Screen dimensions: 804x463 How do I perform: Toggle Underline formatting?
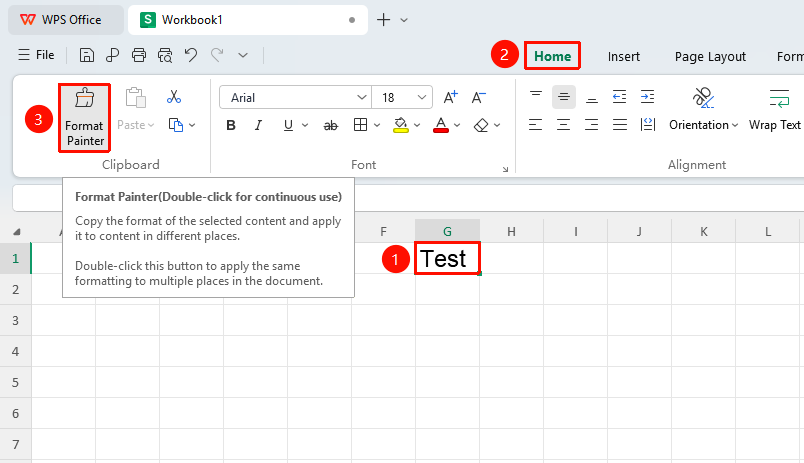(288, 125)
